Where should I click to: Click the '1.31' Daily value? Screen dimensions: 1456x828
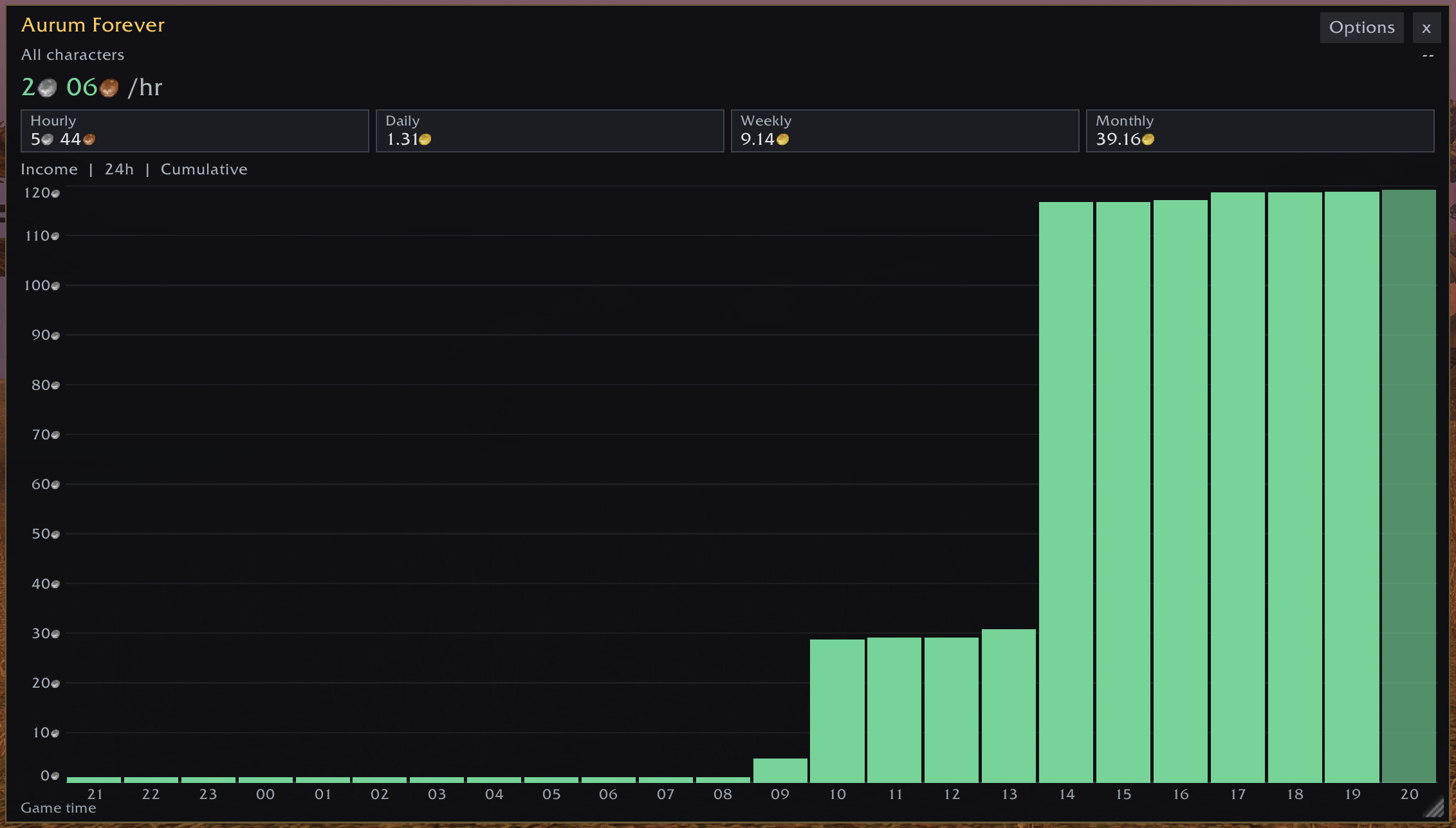click(x=401, y=139)
